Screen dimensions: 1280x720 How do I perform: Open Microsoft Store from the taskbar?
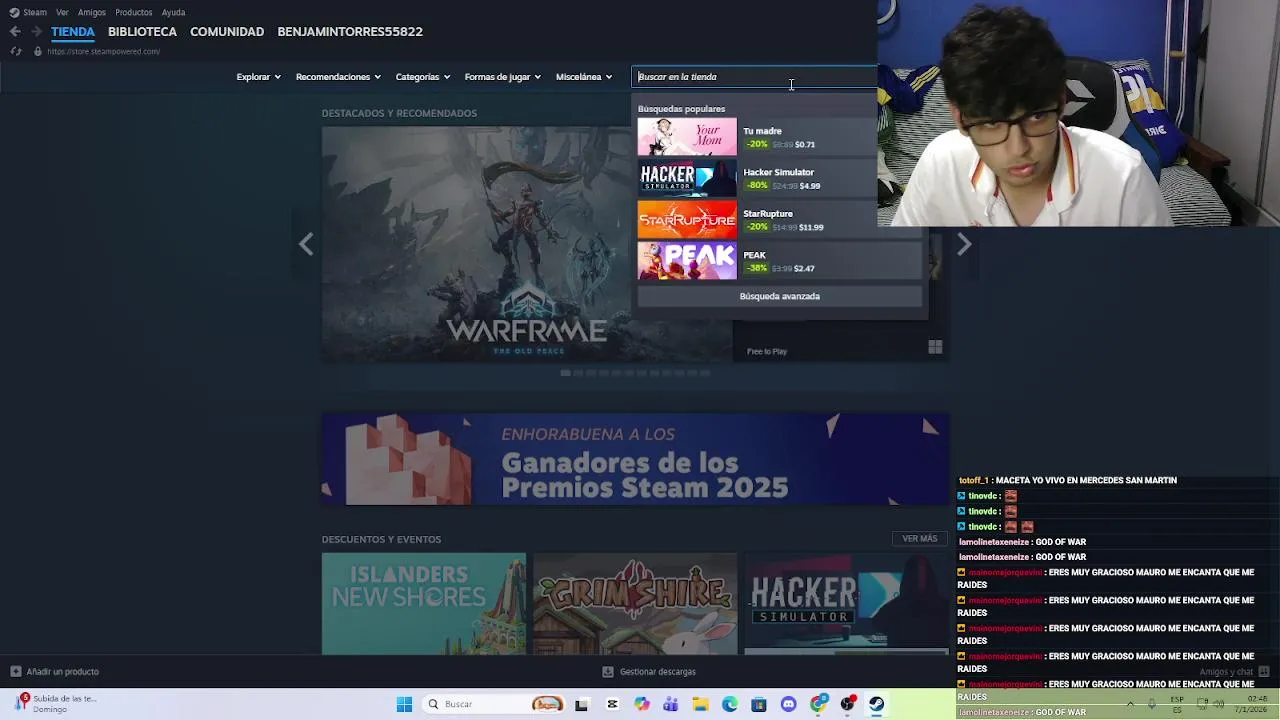click(759, 704)
